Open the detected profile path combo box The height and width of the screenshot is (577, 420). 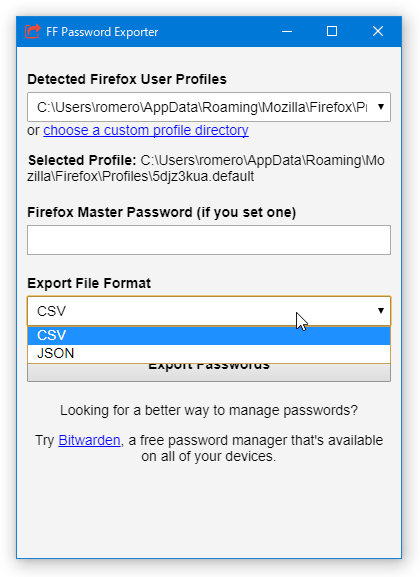click(x=209, y=107)
